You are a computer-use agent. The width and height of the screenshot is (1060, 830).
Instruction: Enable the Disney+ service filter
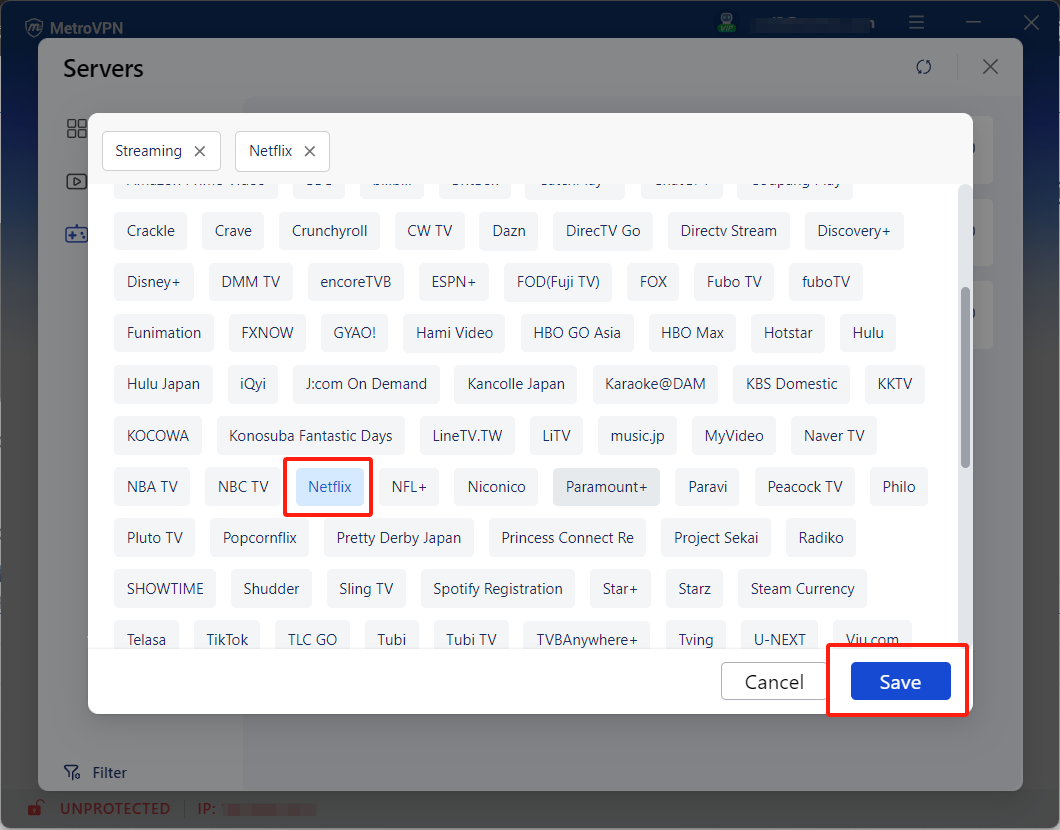(x=153, y=282)
